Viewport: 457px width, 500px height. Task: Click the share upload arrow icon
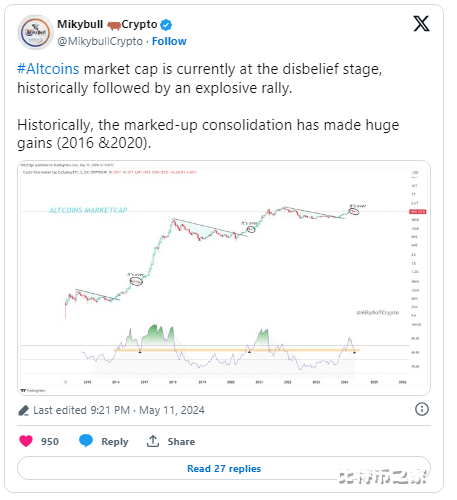click(x=153, y=441)
